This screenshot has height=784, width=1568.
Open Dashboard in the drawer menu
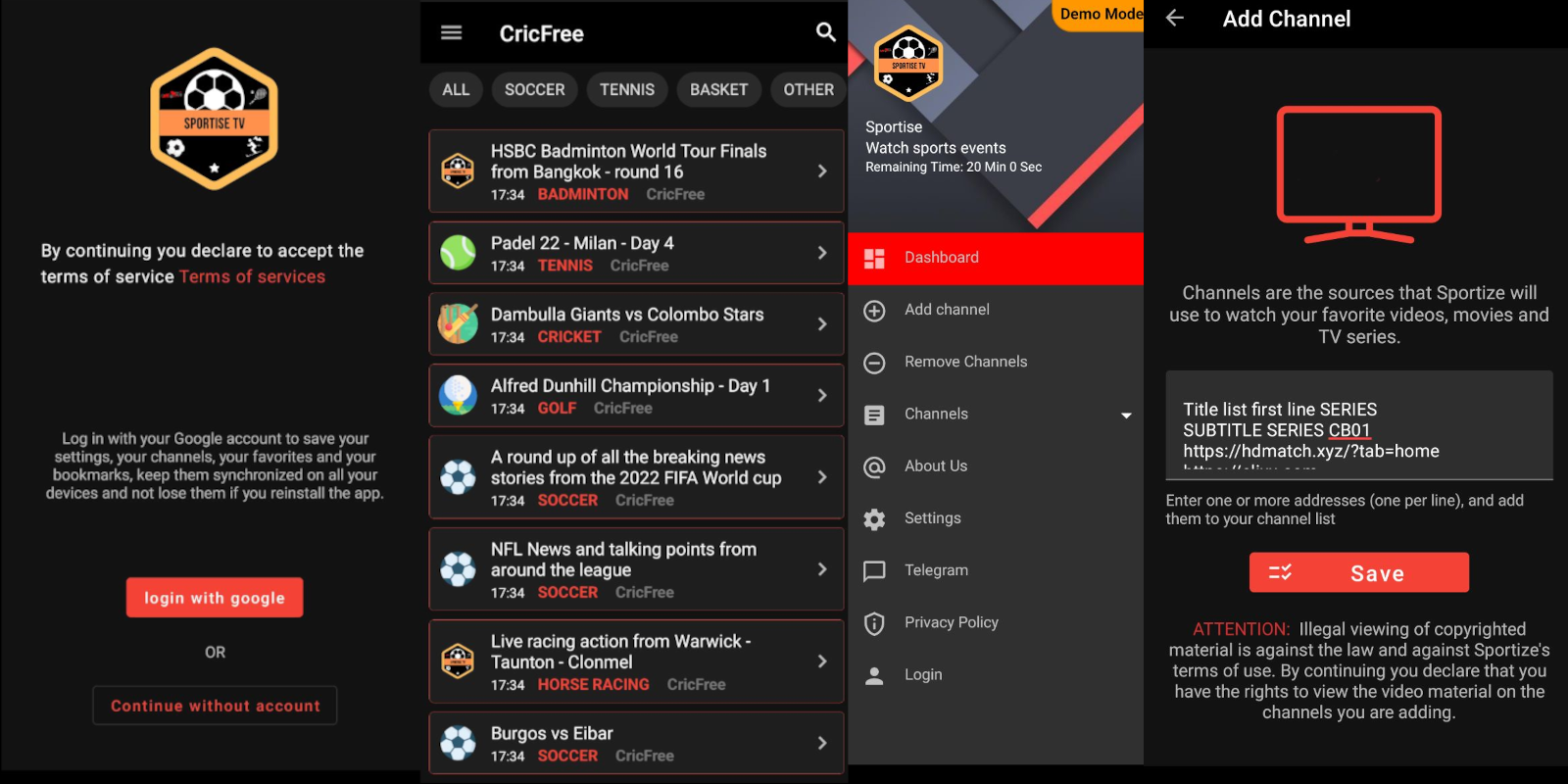[996, 258]
